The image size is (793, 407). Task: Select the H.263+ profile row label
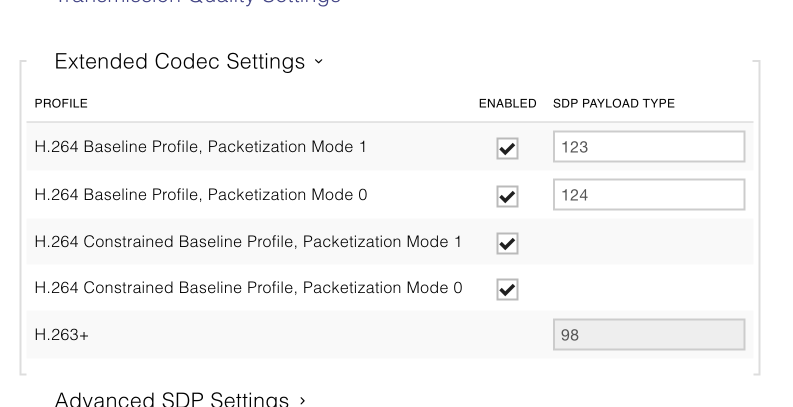click(61, 335)
